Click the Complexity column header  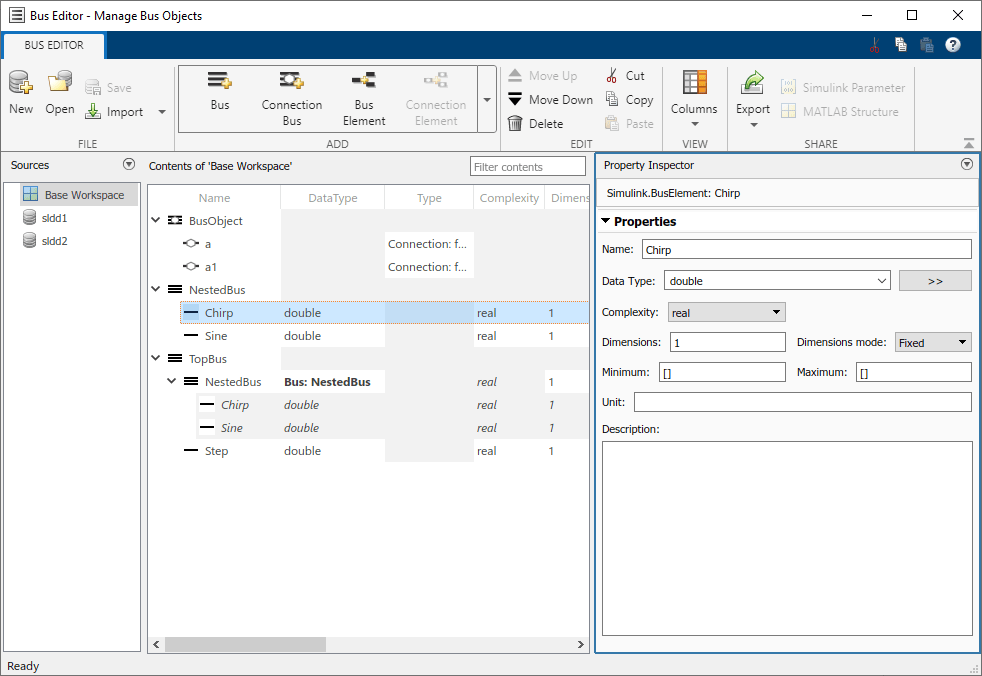pos(509,198)
